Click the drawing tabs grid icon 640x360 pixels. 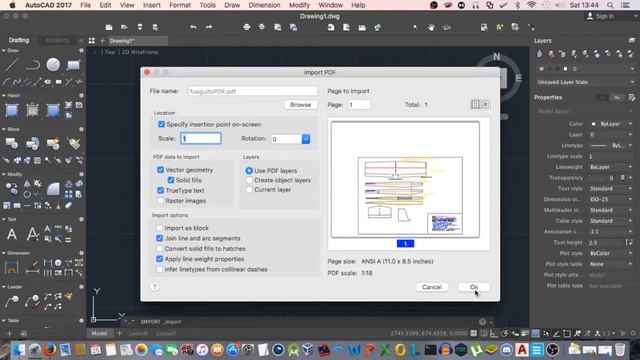[x=91, y=40]
